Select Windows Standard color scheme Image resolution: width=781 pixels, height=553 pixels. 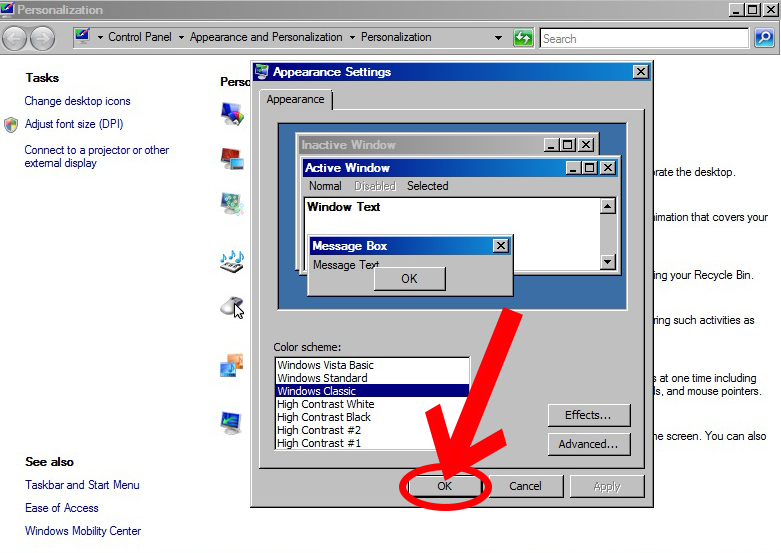tap(372, 378)
